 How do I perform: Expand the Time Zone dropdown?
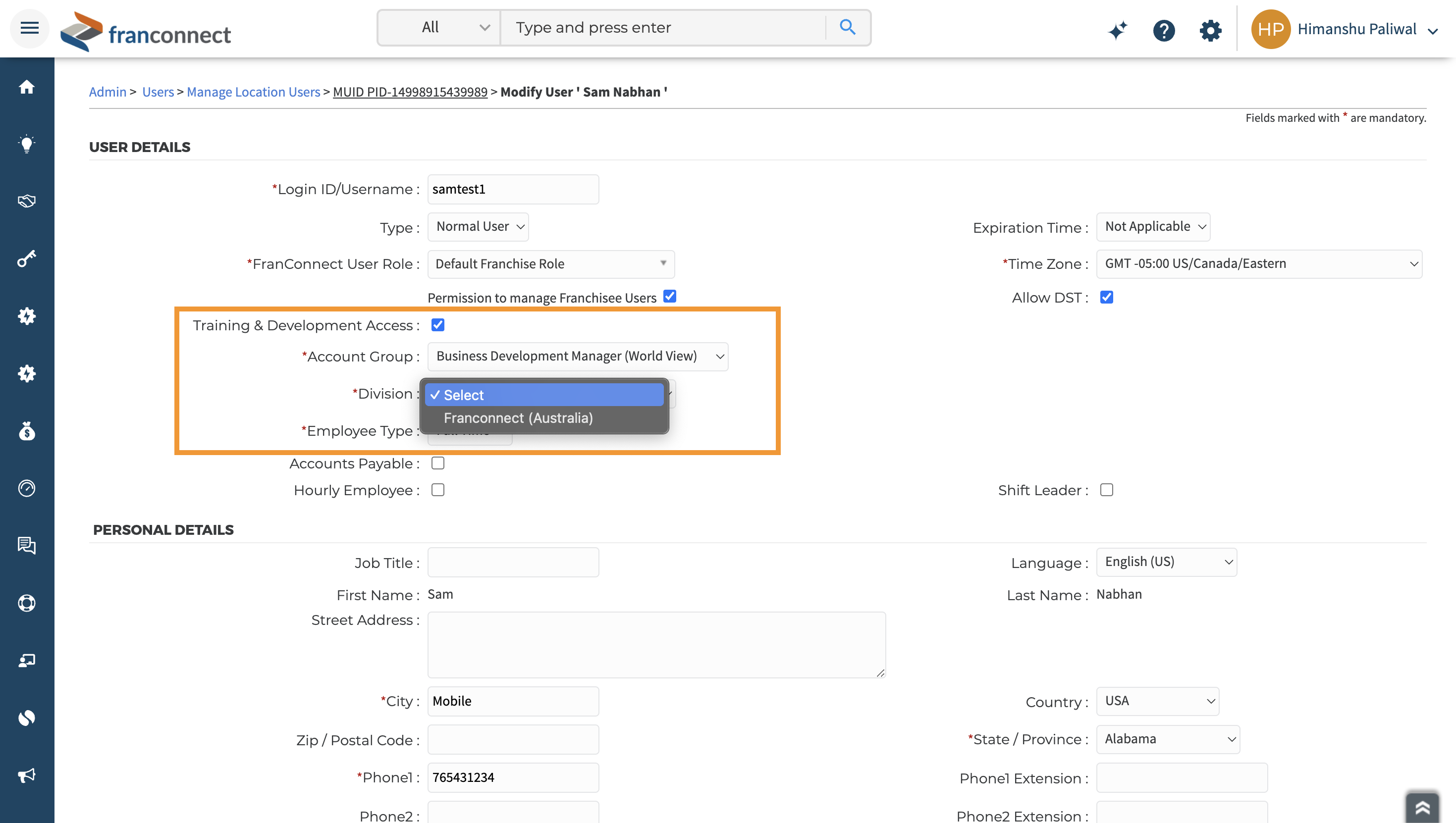(1259, 264)
